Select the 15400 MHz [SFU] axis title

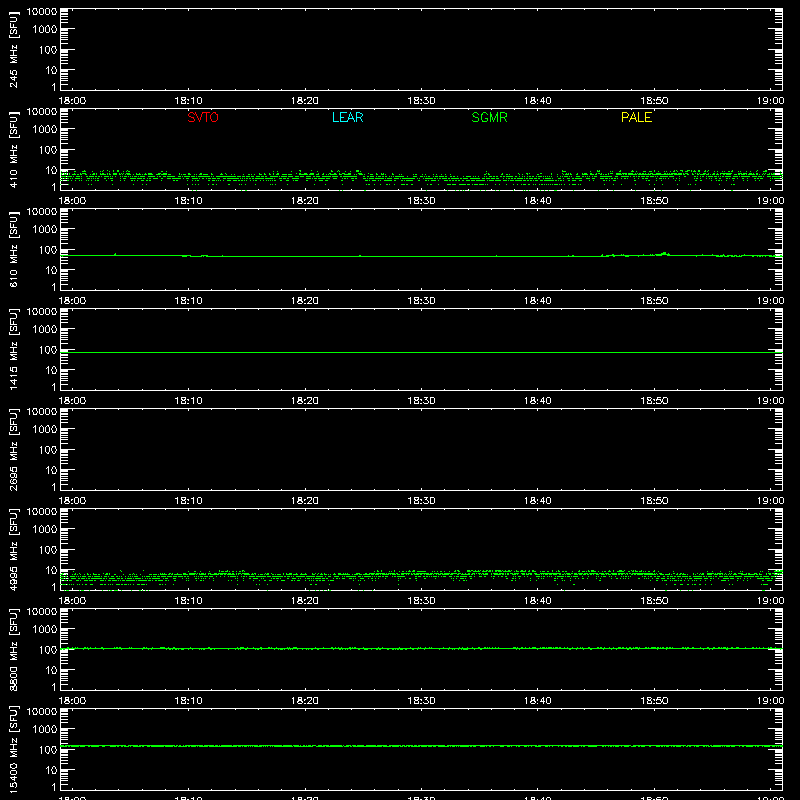13,749
